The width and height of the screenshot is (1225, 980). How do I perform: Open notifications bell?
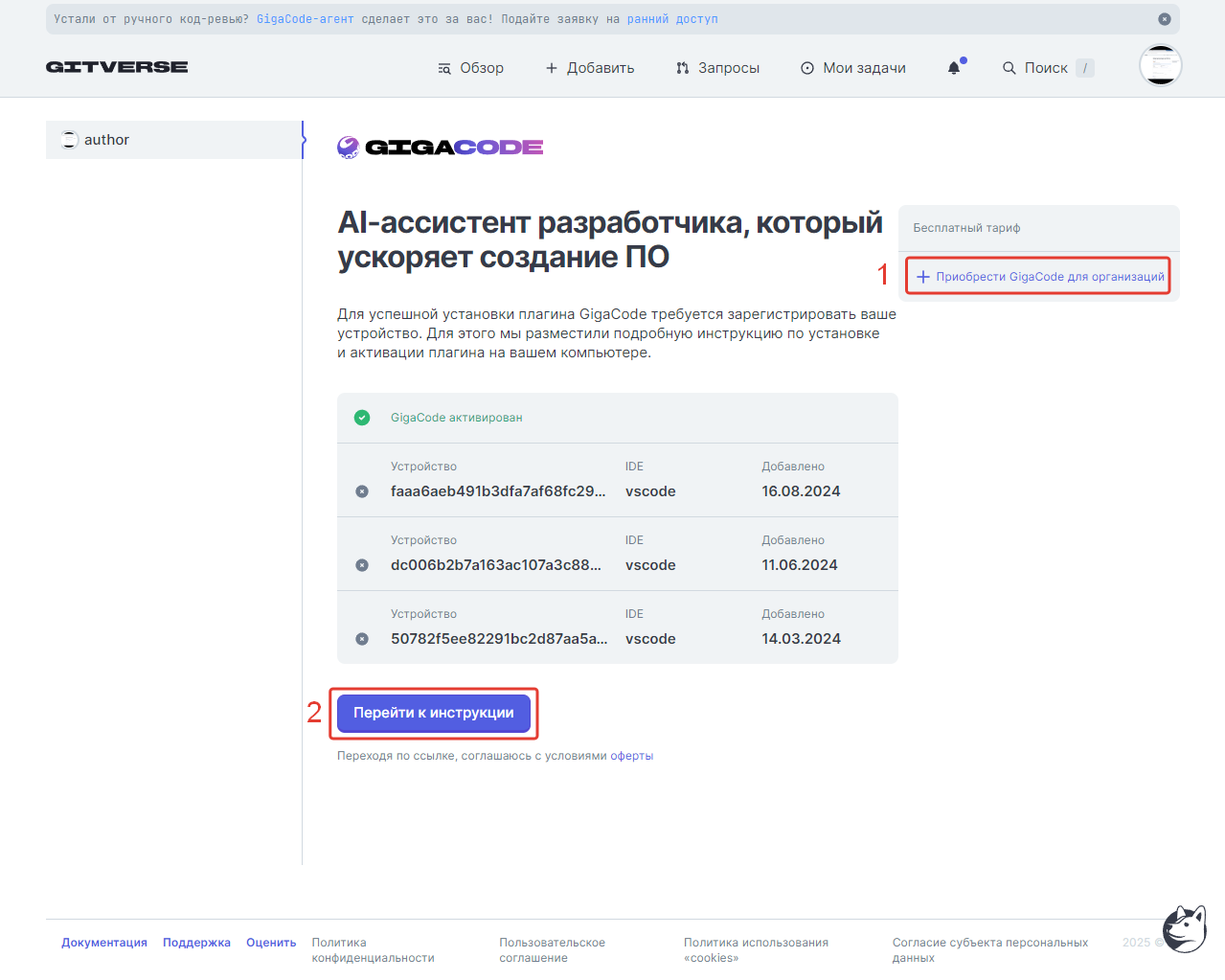pyautogui.click(x=954, y=68)
